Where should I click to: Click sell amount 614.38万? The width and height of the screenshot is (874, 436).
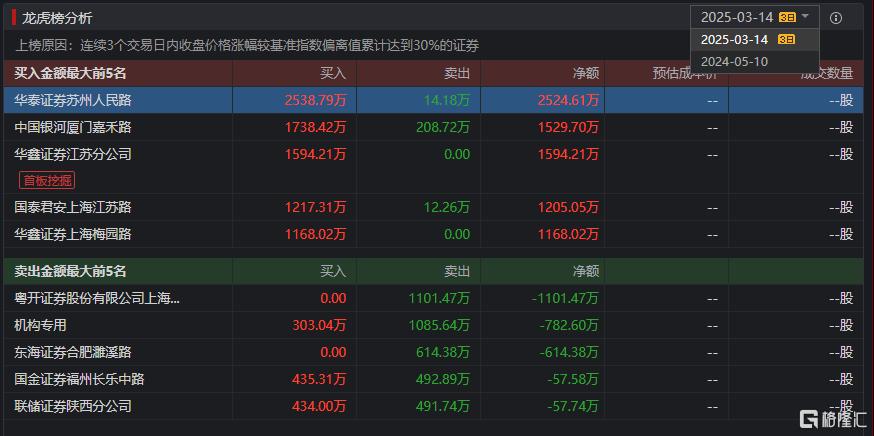[x=443, y=352]
